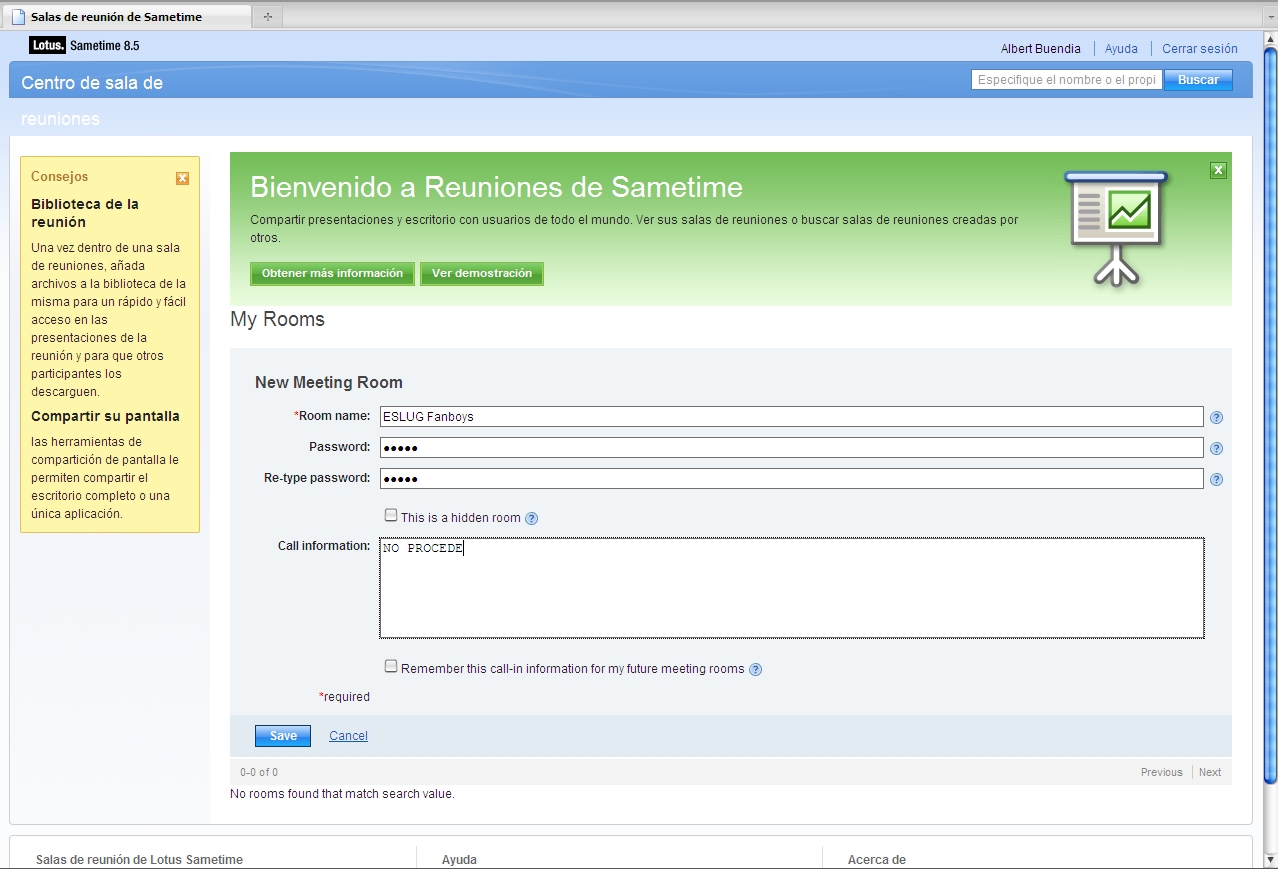Click the My Rooms heading
Screen dimensions: 1278x869
click(x=278, y=320)
